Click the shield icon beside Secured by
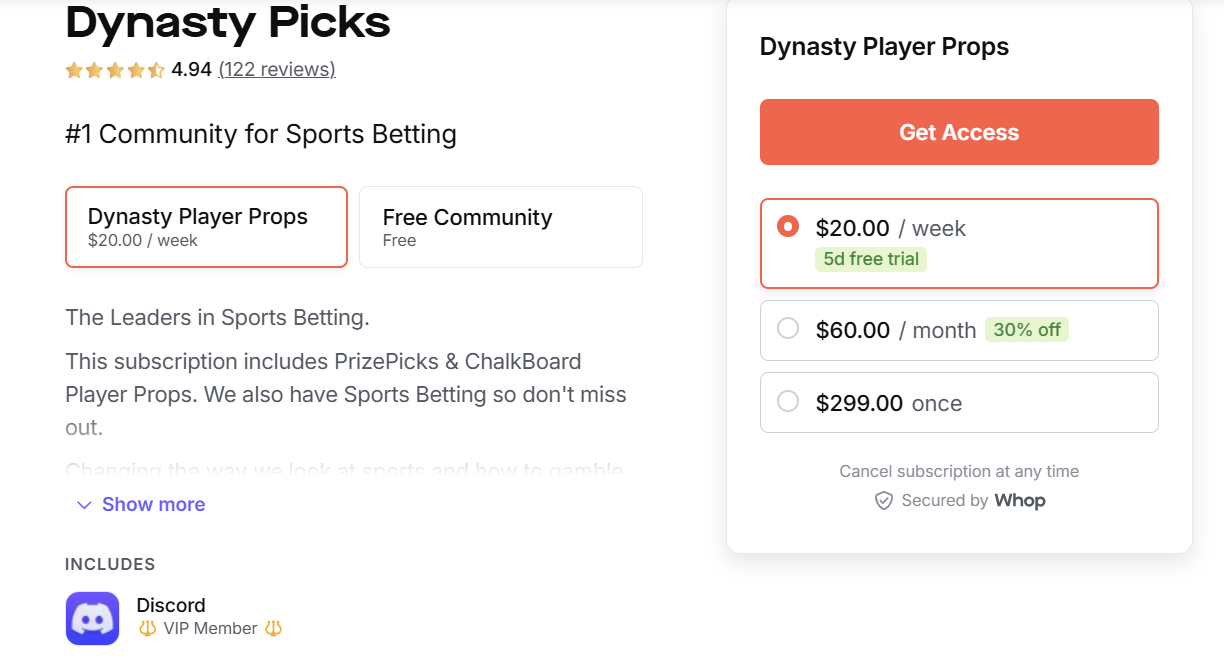 coord(884,500)
